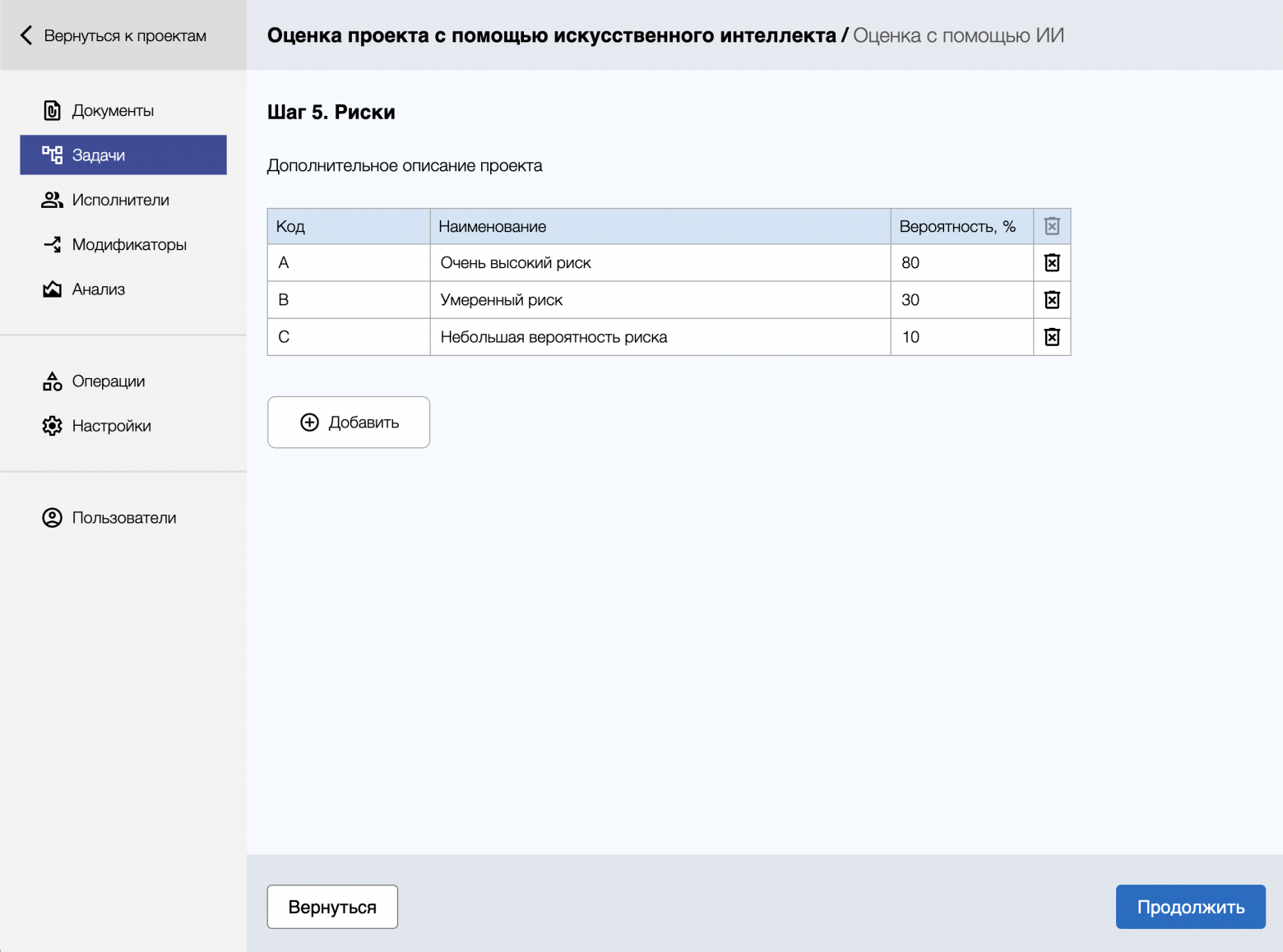Click the Документы icon in sidebar
Screen dimensions: 1283x952
tap(52, 111)
